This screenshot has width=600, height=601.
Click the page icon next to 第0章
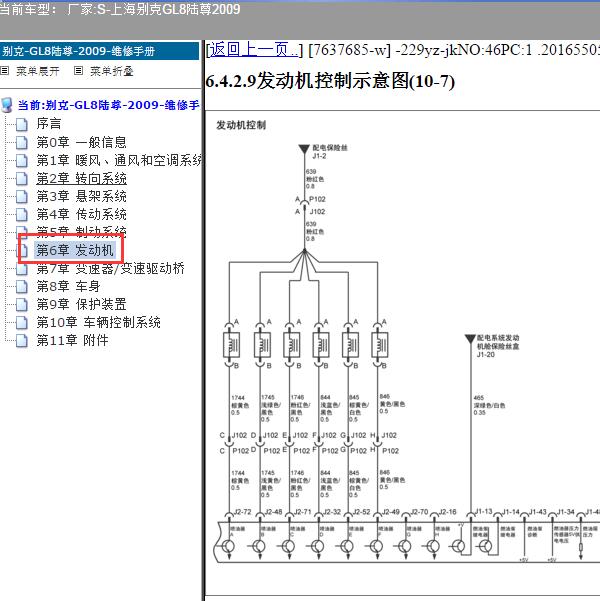tap(22, 143)
